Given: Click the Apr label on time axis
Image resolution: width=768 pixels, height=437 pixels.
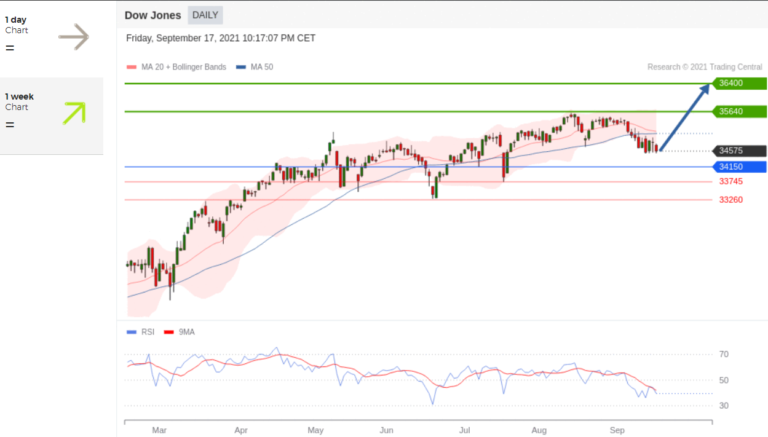Looking at the screenshot, I should [240, 430].
